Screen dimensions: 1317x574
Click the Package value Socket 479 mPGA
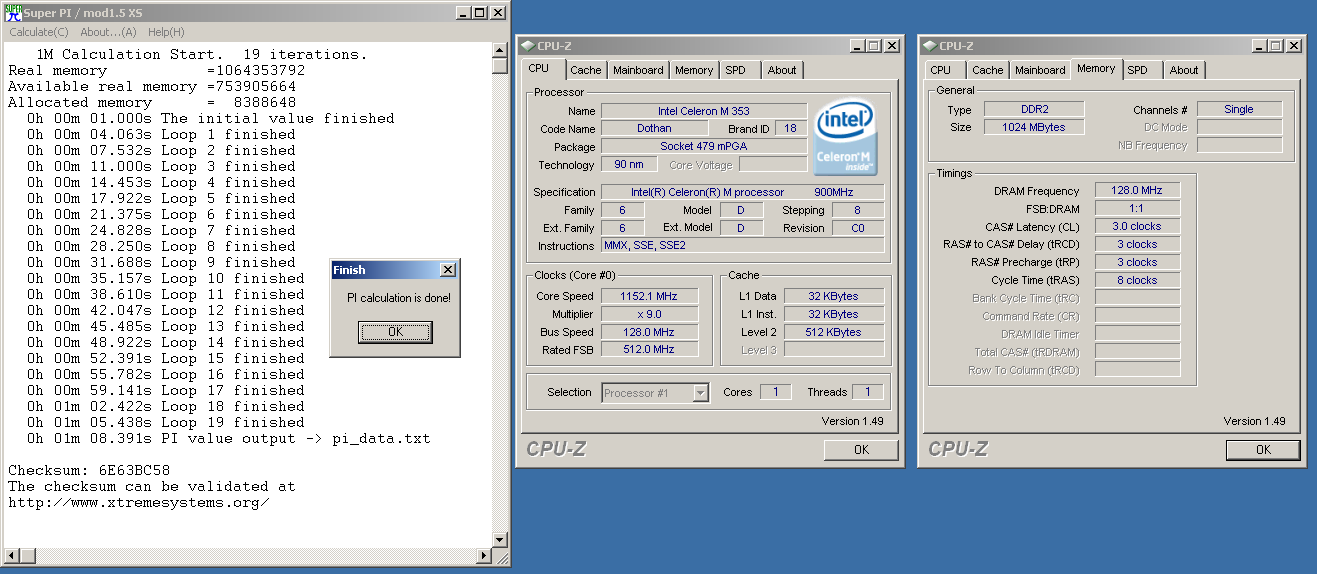704,147
